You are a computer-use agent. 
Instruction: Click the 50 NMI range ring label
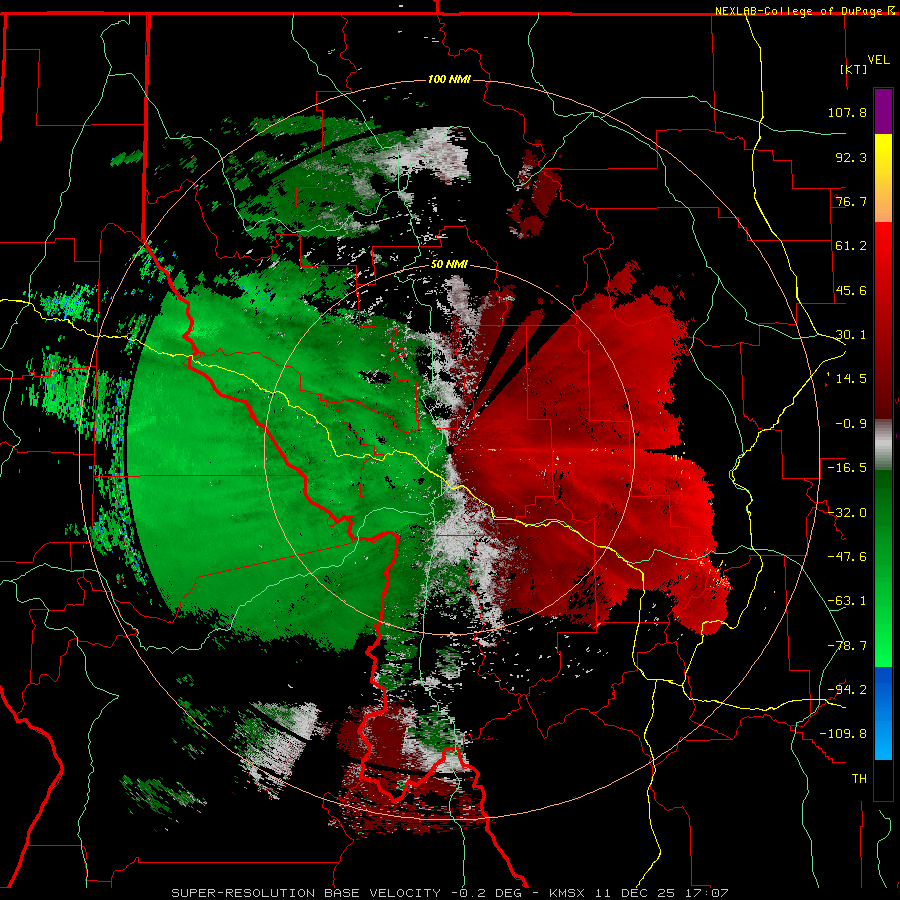[449, 265]
